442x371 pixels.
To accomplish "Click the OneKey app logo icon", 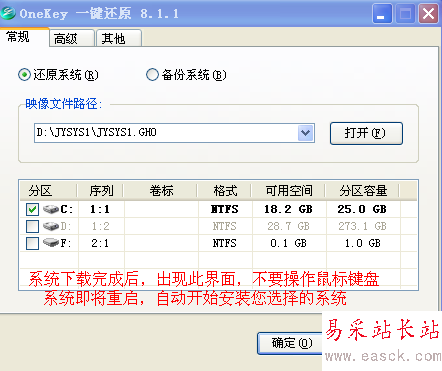I will (8, 13).
